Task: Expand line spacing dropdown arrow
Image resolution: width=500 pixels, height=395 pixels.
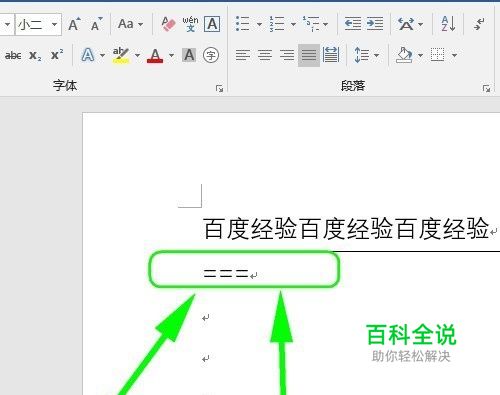Action: [376, 55]
